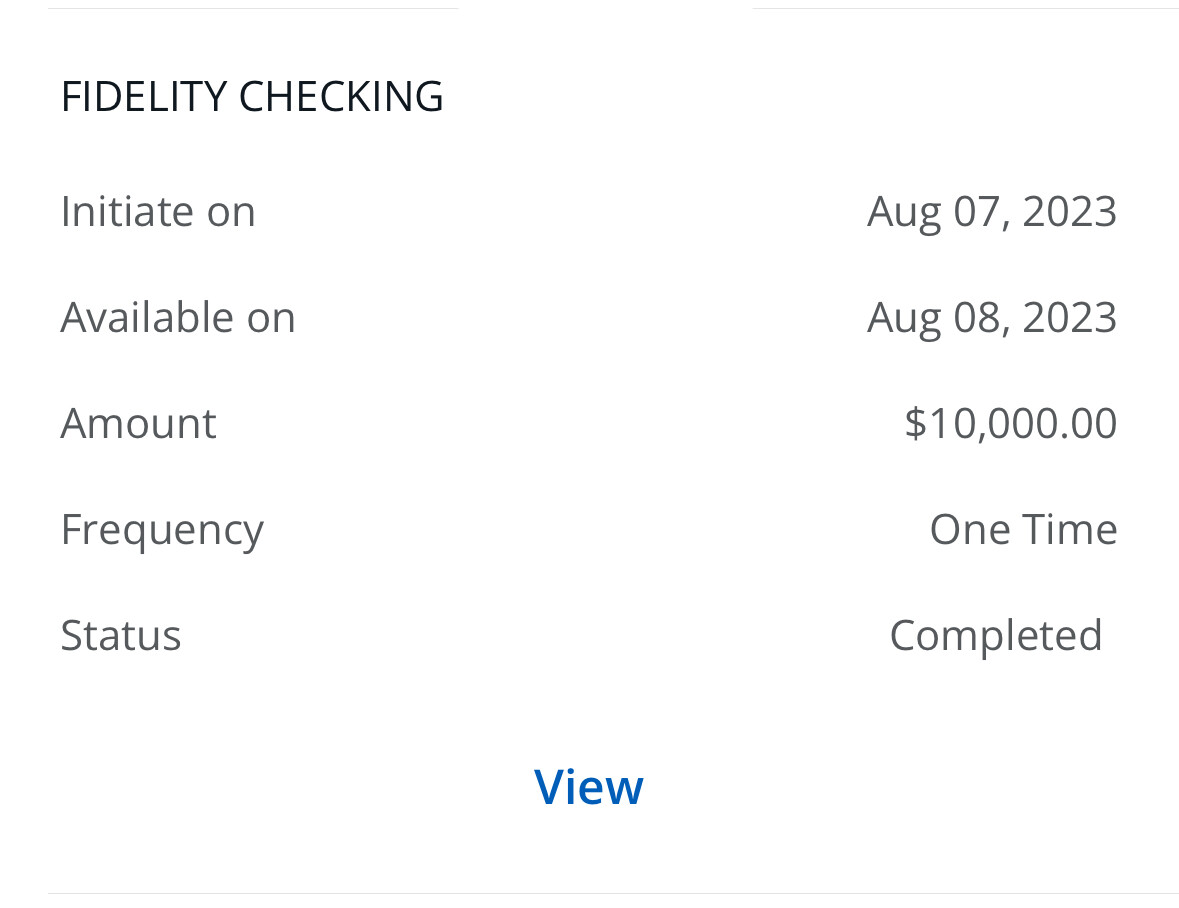This screenshot has width=1179, height=908.
Task: Open the transfer record card
Action: [589, 450]
